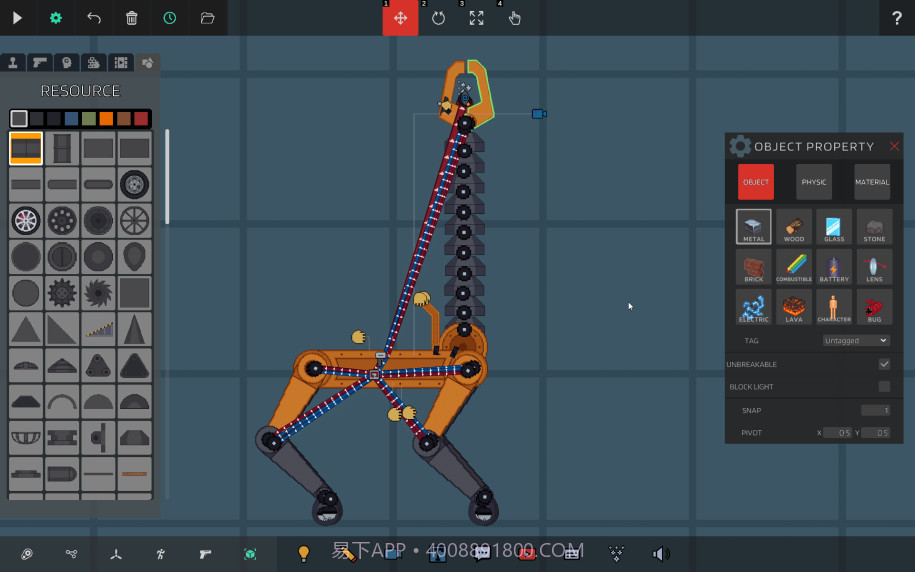The width and height of the screenshot is (915, 572).
Task: Pick the blue color swatch
Action: (71, 119)
